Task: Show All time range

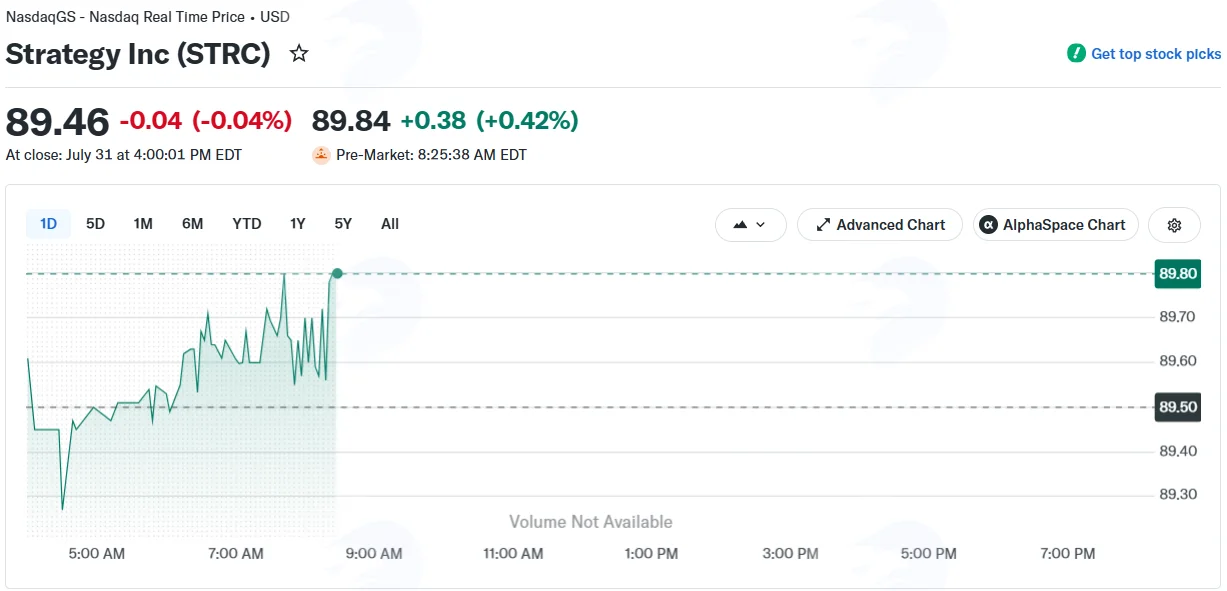Action: click(390, 224)
